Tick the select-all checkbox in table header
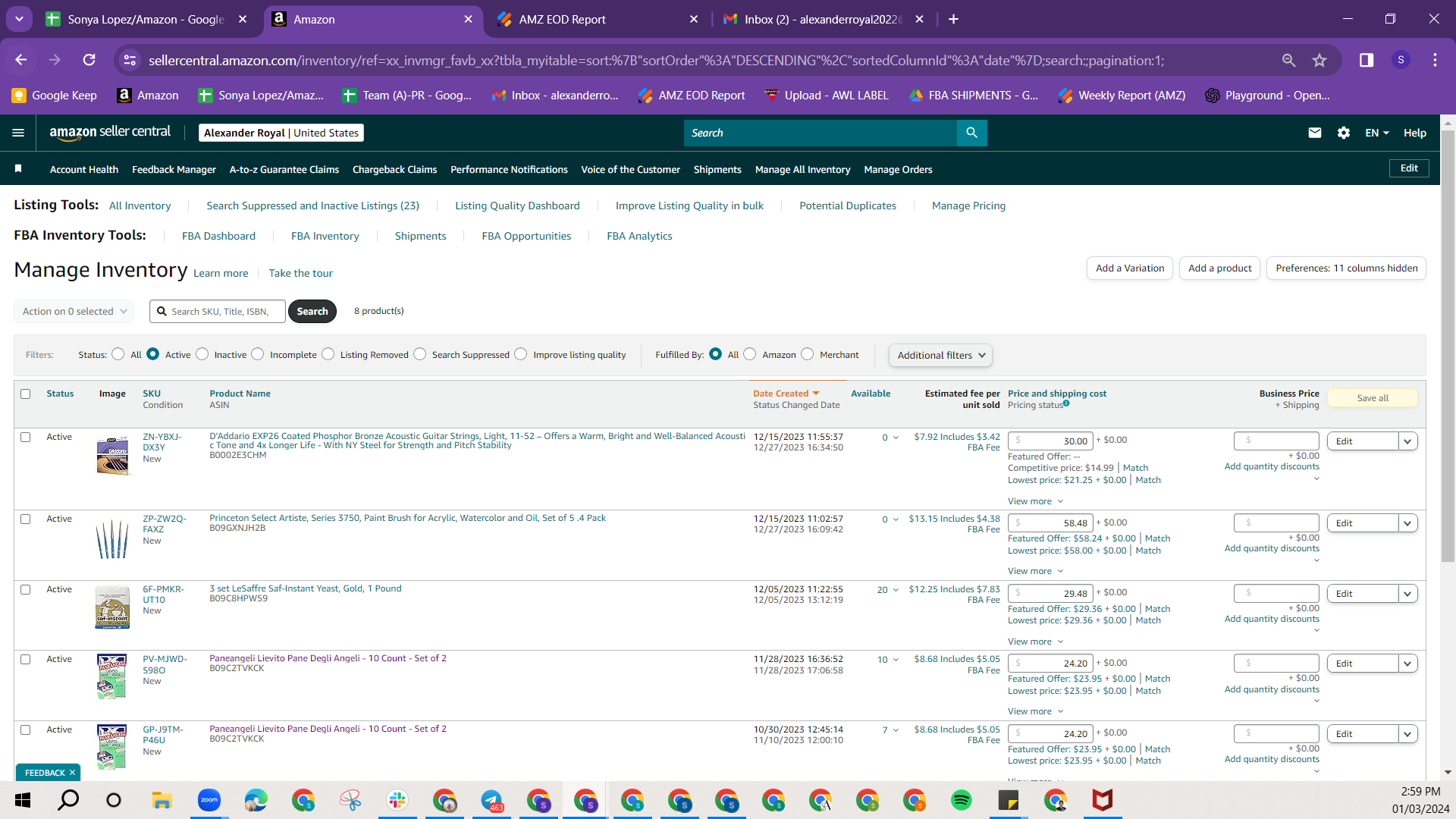Image resolution: width=1456 pixels, height=819 pixels. tap(26, 394)
